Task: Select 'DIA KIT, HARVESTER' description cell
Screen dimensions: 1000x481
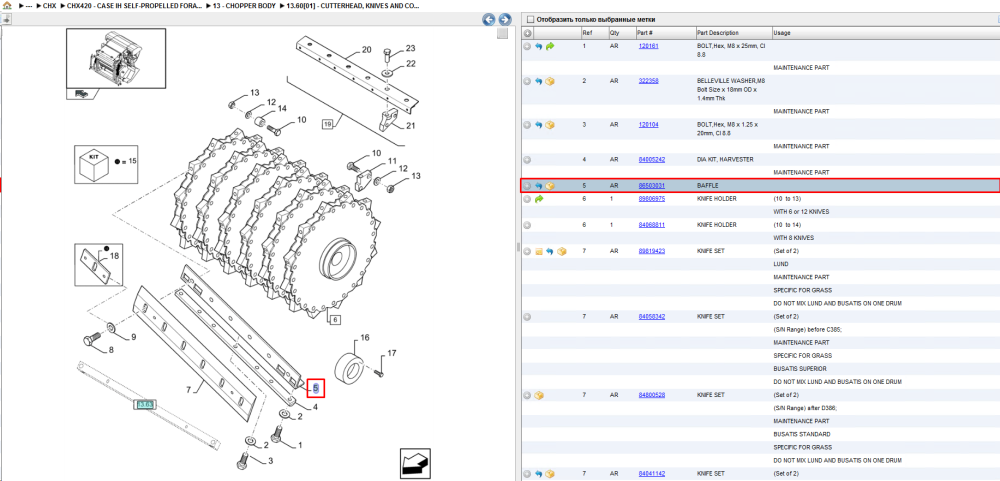Action: click(x=725, y=159)
